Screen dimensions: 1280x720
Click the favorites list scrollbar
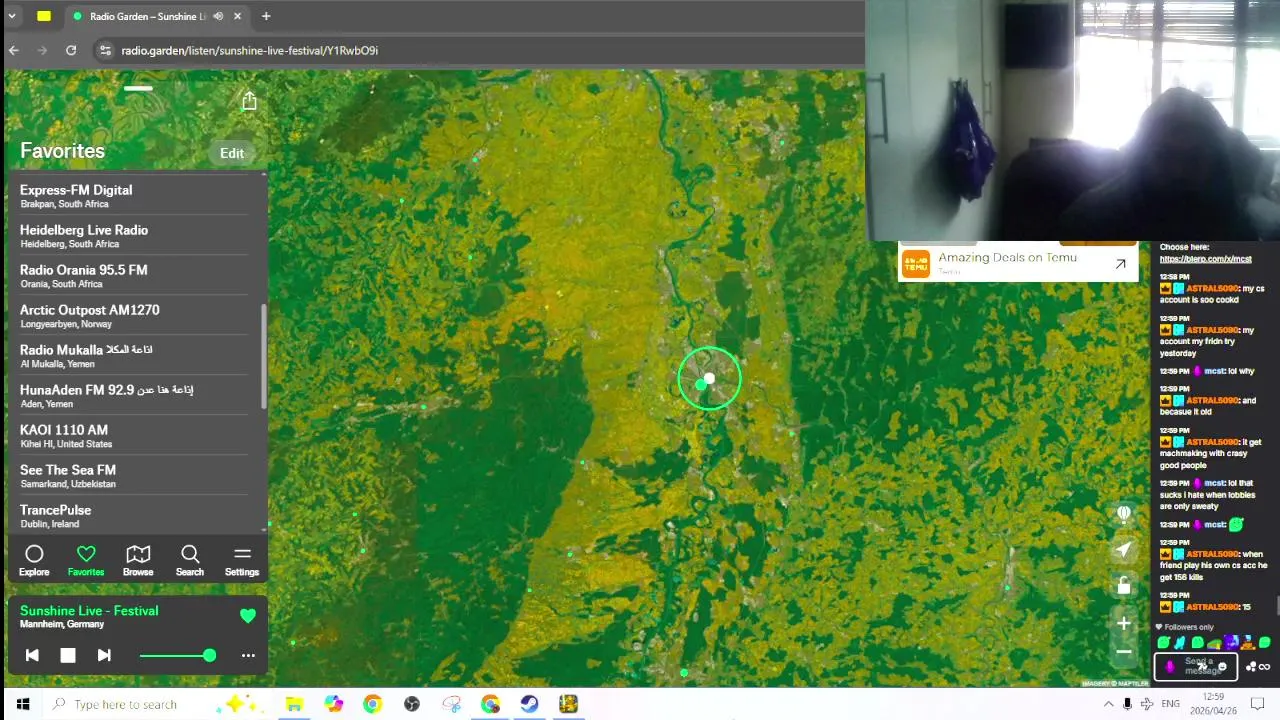pos(264,355)
